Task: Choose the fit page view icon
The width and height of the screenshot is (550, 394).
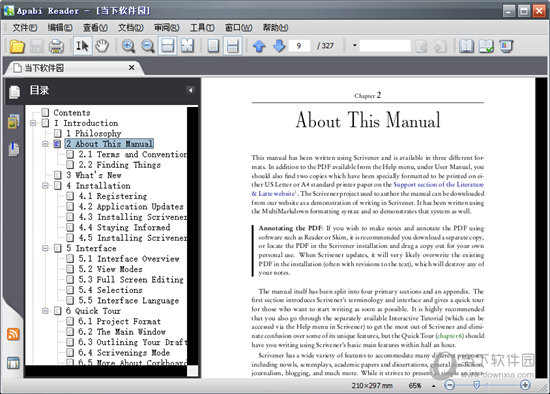Action: 187,46
